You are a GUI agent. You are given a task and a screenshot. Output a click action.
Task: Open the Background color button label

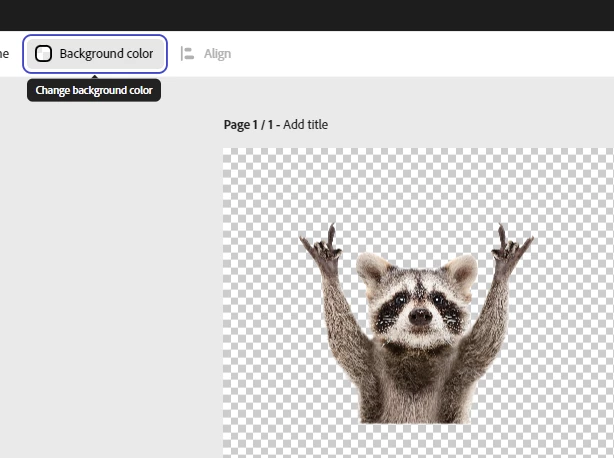(x=106, y=54)
